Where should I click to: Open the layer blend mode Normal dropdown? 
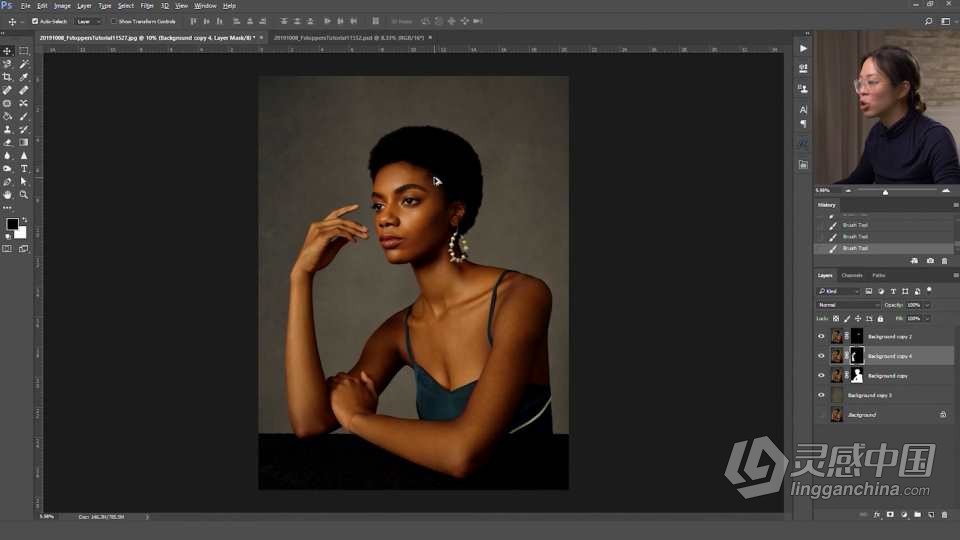(848, 305)
